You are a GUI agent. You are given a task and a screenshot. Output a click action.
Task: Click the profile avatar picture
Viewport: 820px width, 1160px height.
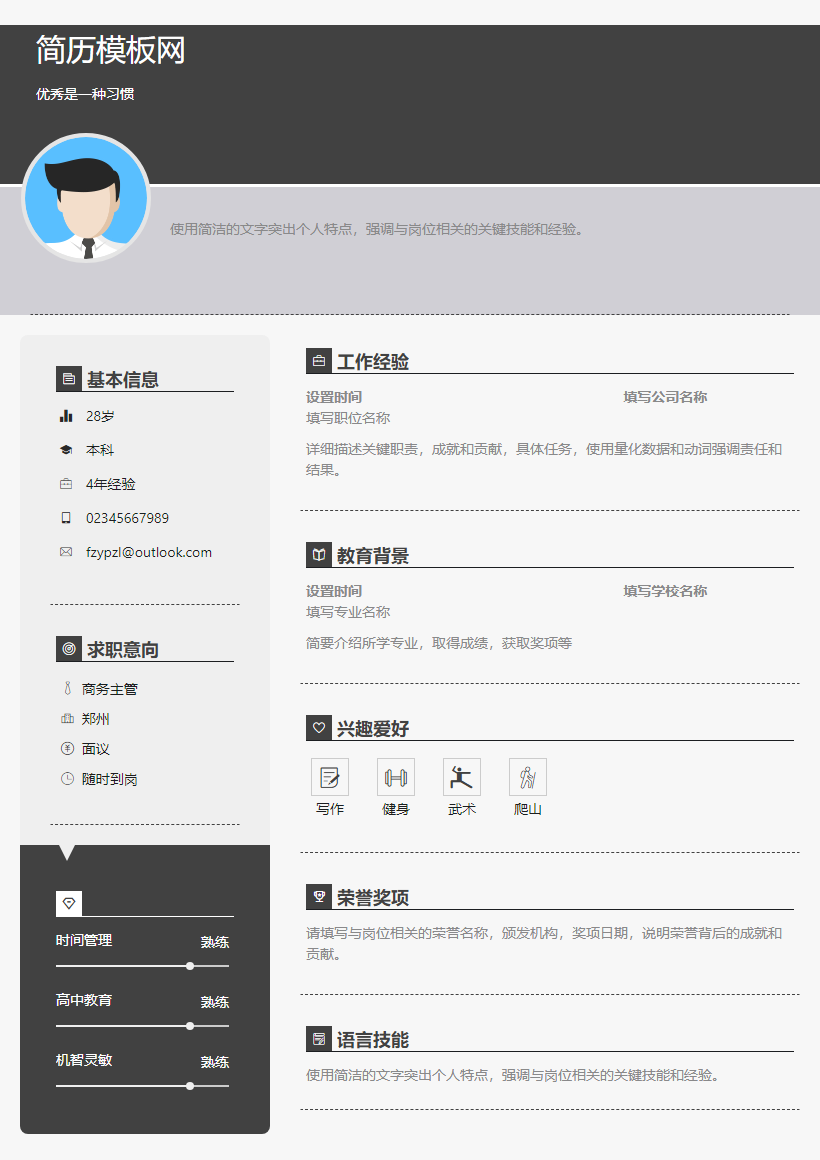[x=86, y=198]
